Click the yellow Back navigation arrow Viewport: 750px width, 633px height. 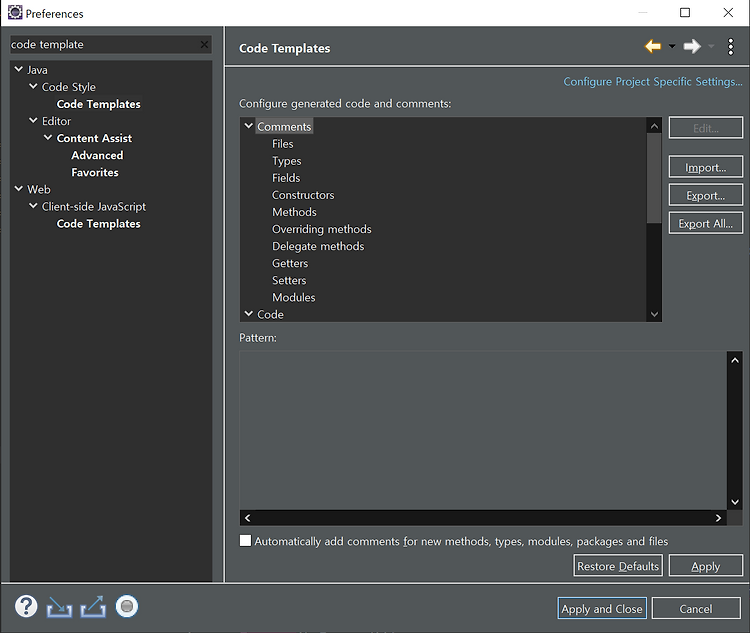coord(653,46)
